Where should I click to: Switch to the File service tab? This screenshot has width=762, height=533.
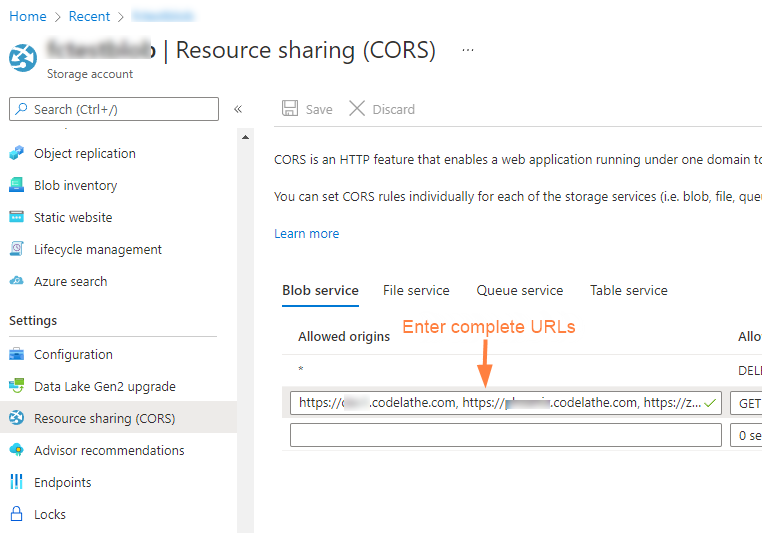click(416, 291)
